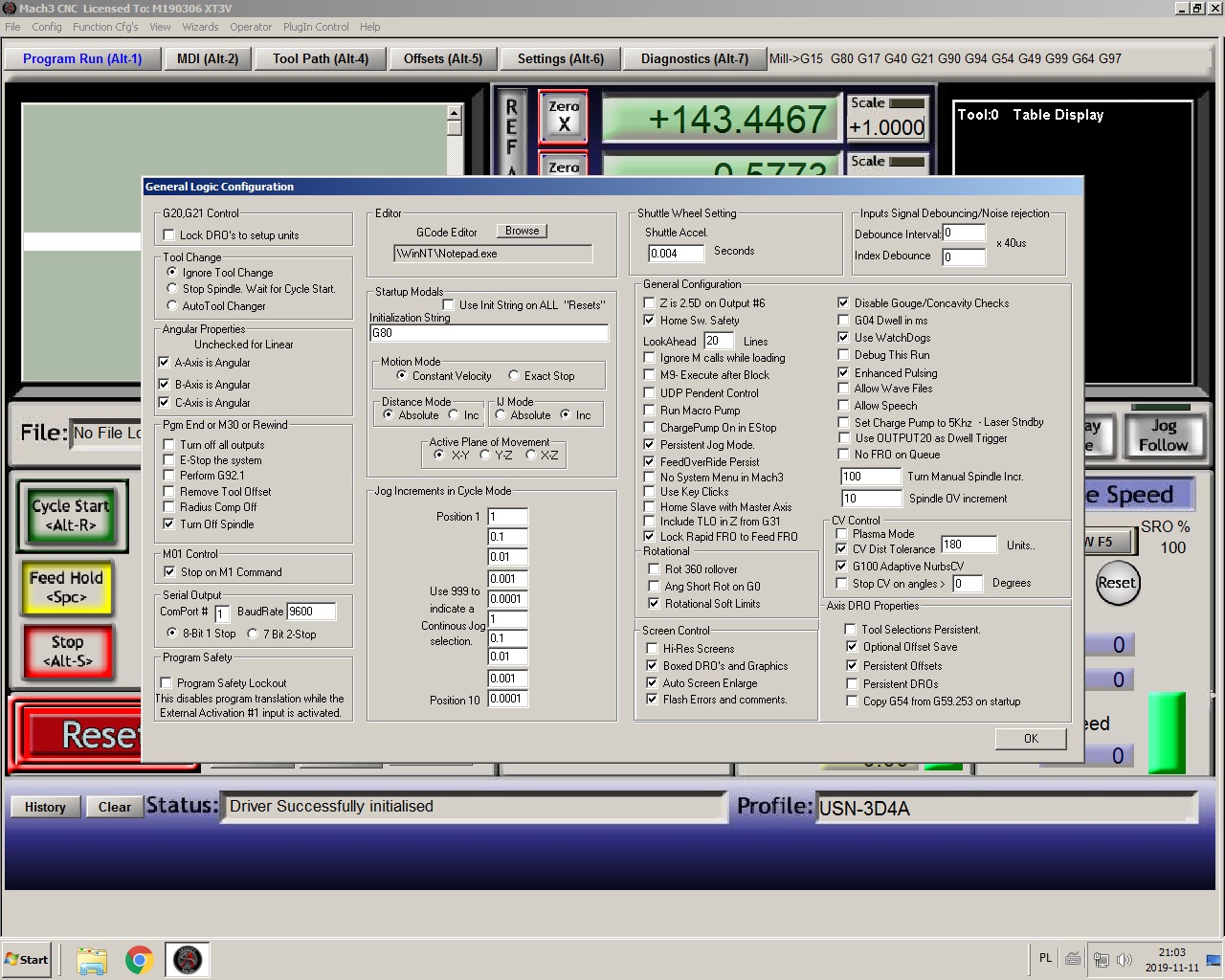
Task: Click the PL language indicator
Action: [1045, 958]
